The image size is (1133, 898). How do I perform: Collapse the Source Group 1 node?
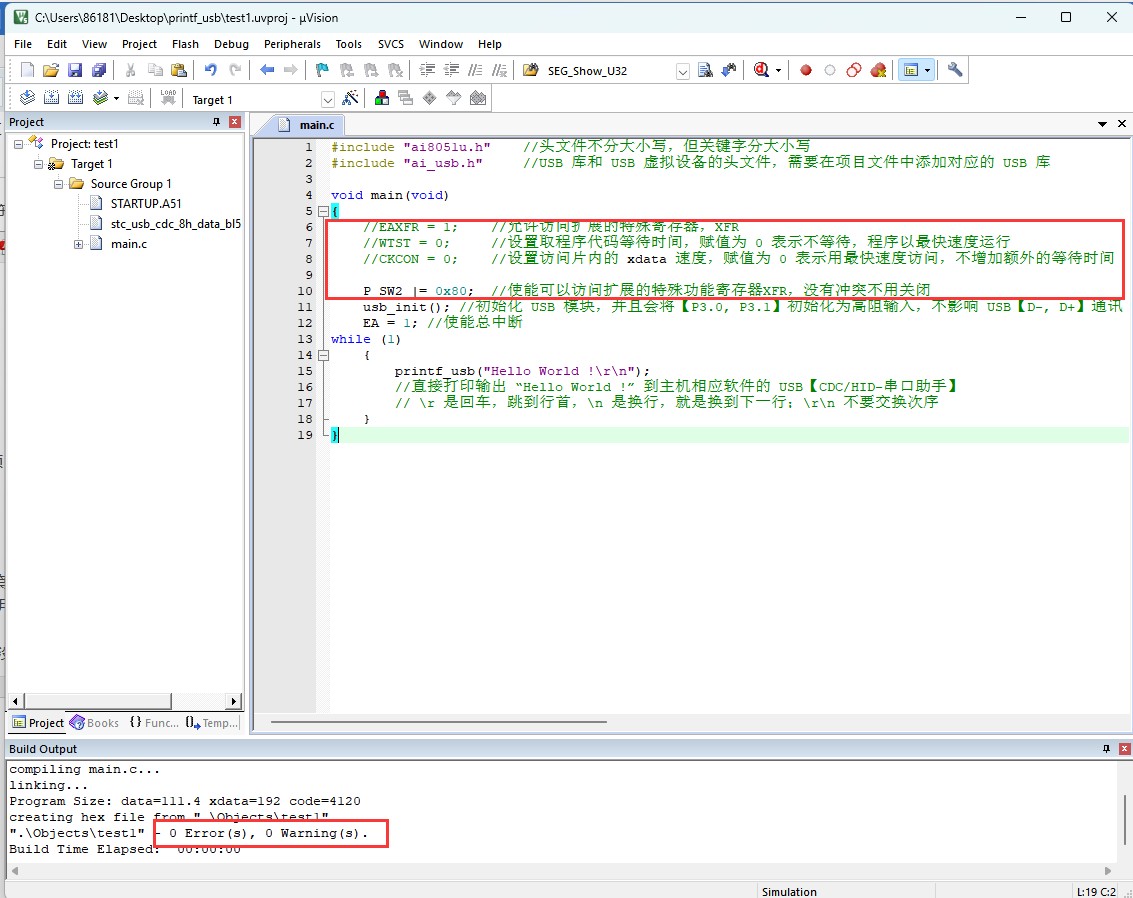coord(59,184)
